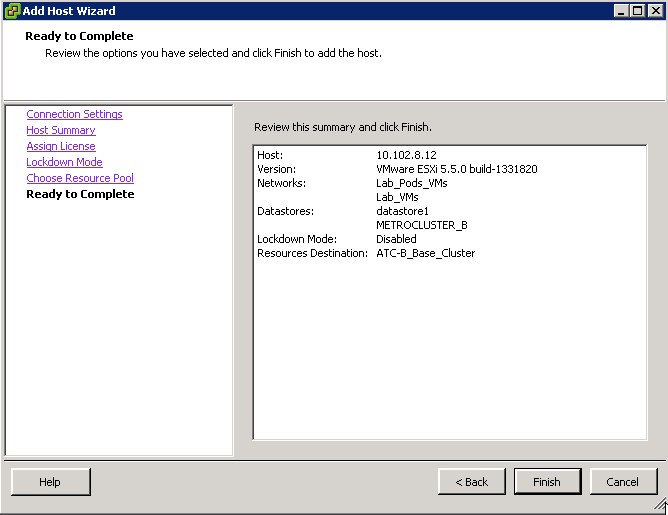Click the Back button
The image size is (668, 515).
[x=471, y=482]
